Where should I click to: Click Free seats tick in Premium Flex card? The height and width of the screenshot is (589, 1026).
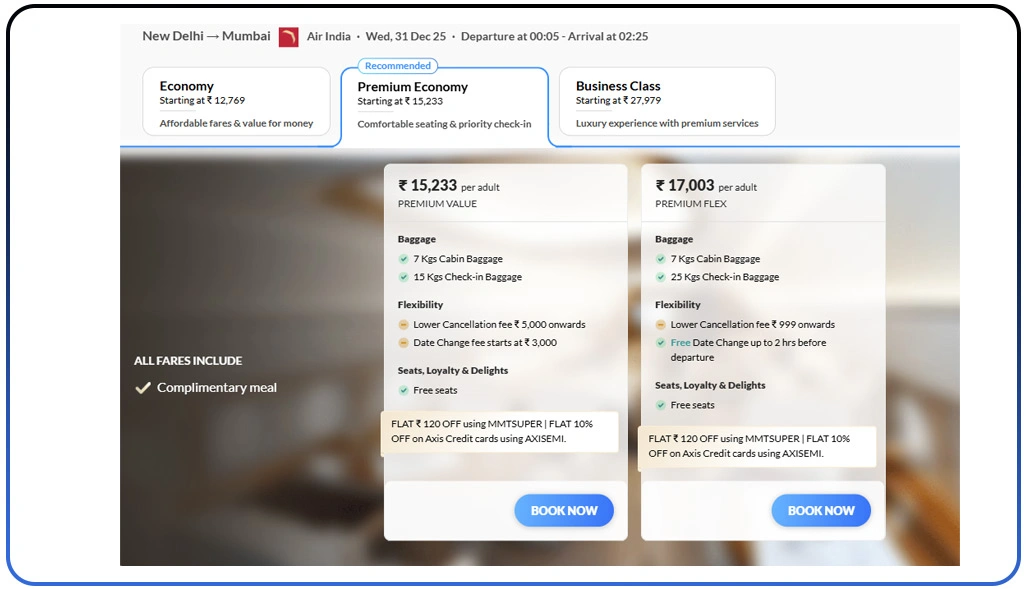[x=661, y=405]
